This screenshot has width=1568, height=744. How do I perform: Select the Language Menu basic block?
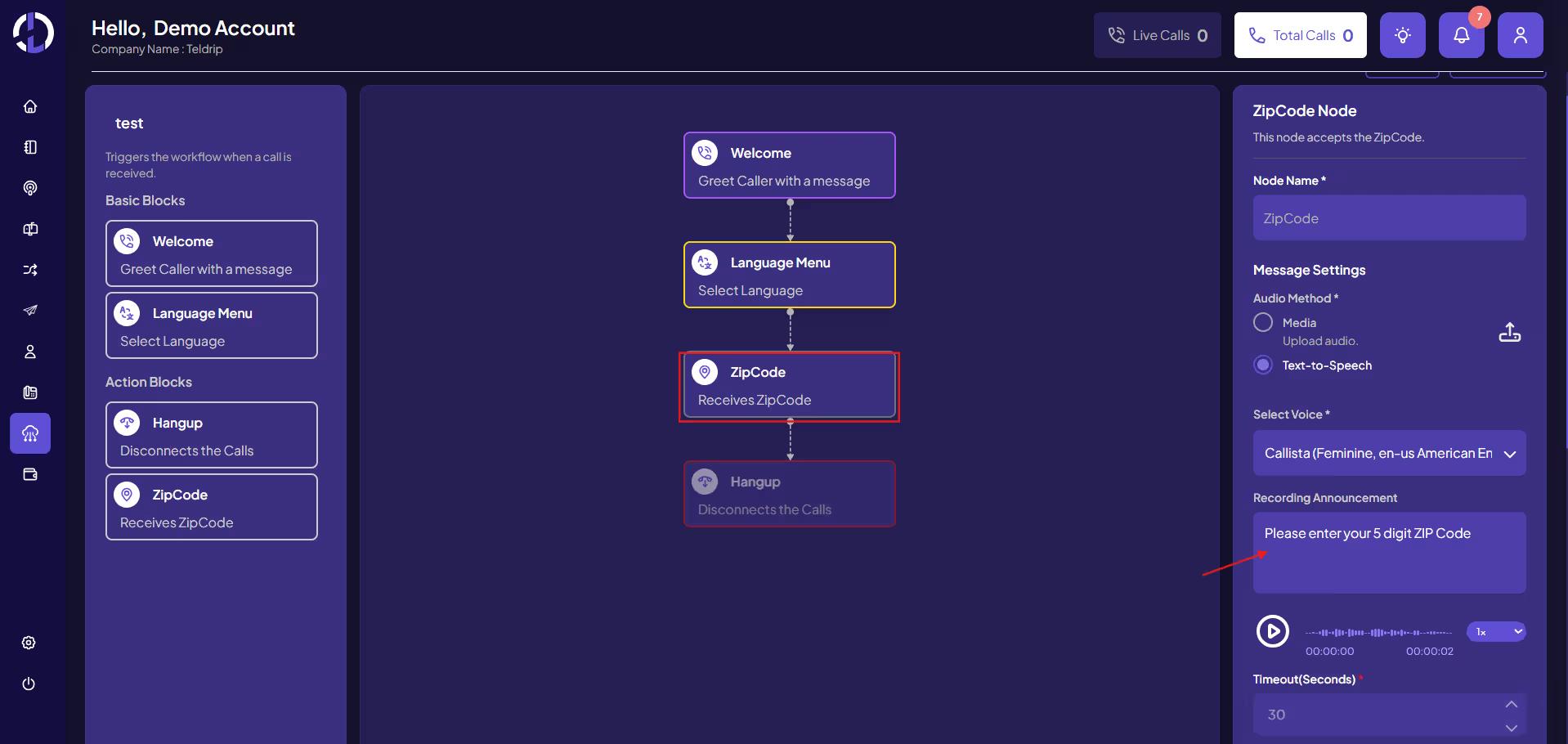point(211,325)
